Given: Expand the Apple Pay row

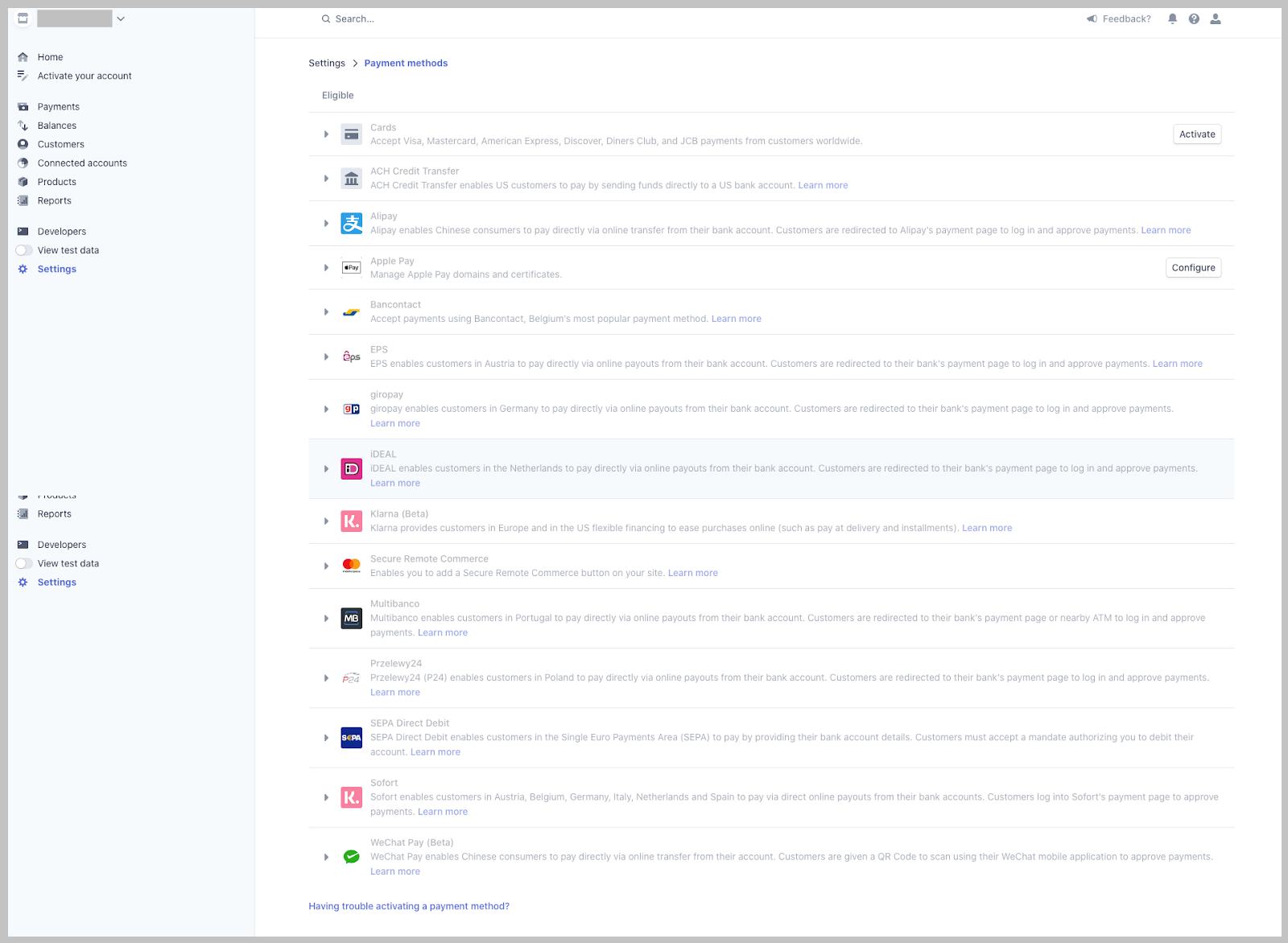Looking at the screenshot, I should (326, 268).
